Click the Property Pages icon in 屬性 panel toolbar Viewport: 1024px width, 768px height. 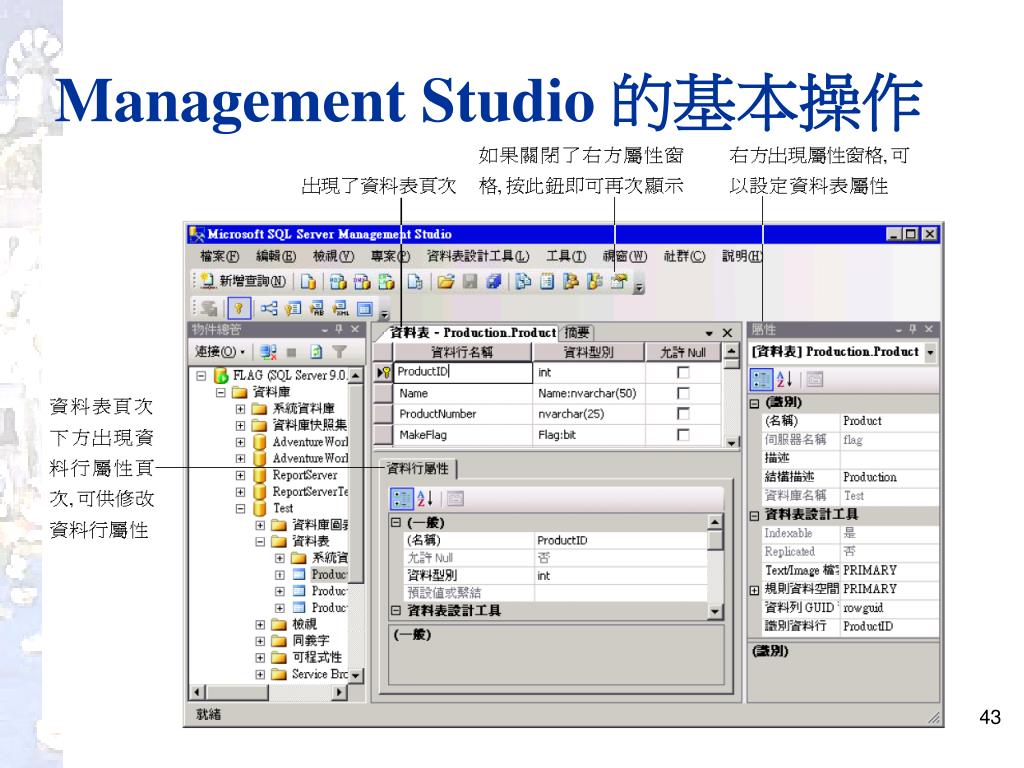(814, 379)
